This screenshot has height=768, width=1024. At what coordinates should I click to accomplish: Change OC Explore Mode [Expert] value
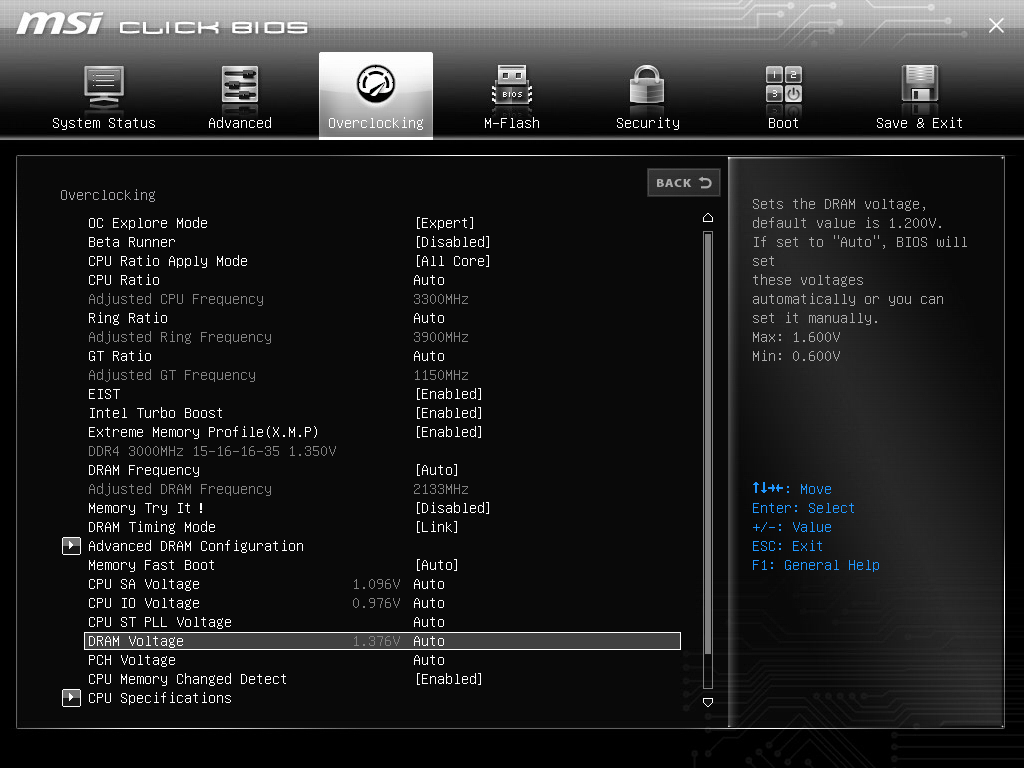445,223
